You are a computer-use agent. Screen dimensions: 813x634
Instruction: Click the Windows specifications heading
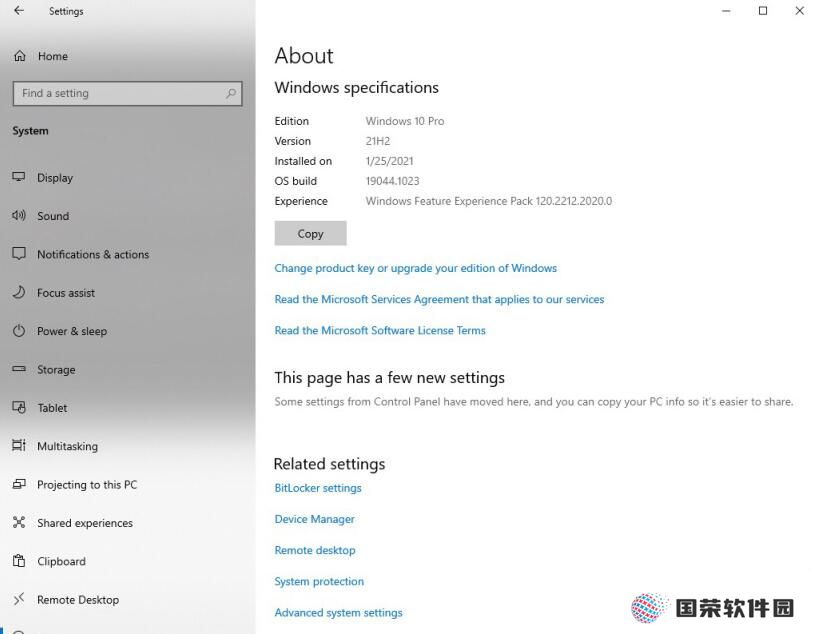357,88
